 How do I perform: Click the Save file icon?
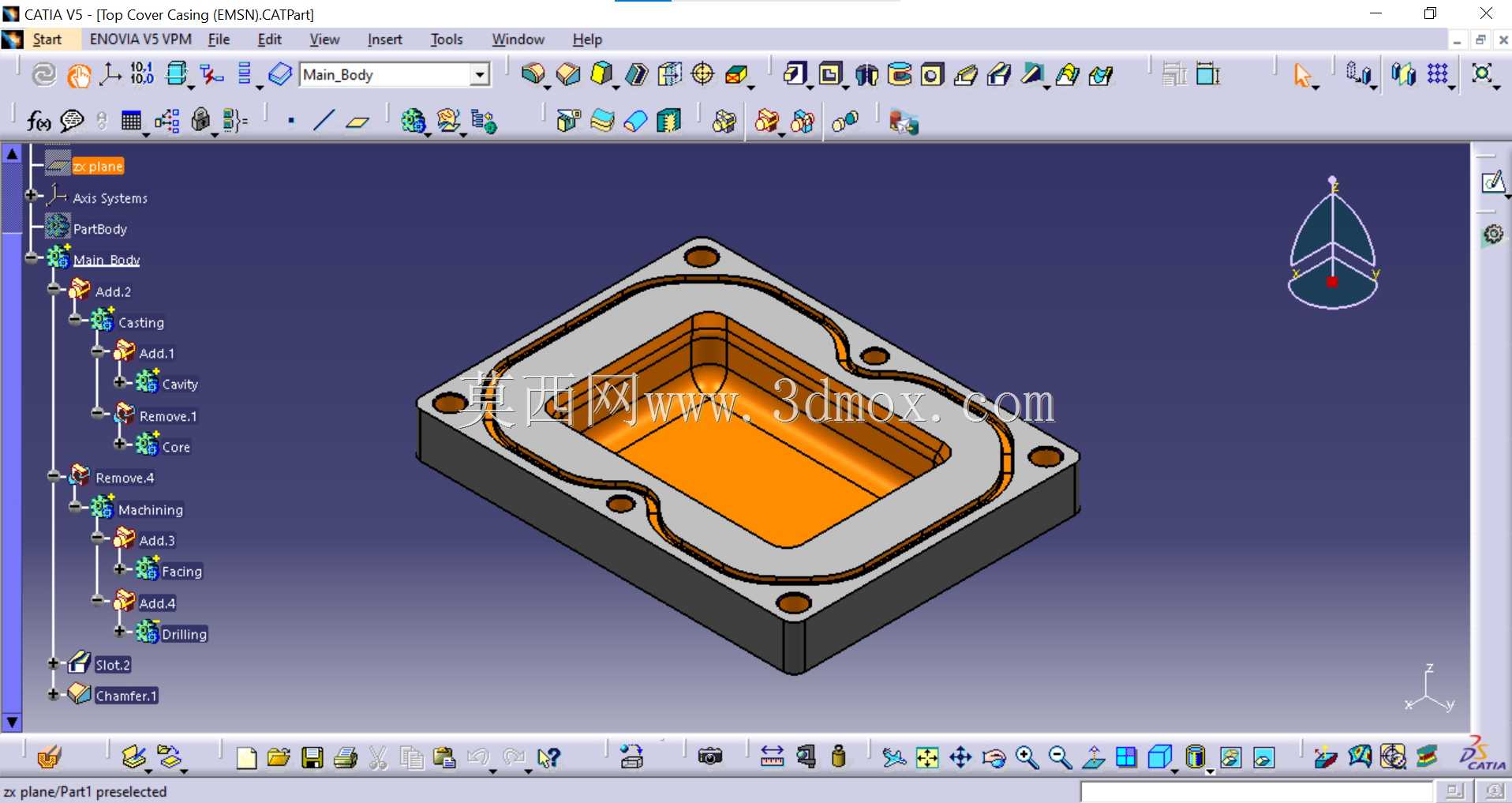click(x=313, y=758)
